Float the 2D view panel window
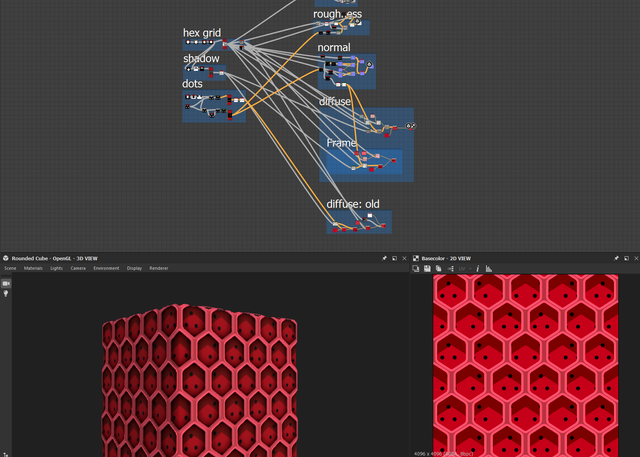640x457 pixels. pyautogui.click(x=625, y=258)
